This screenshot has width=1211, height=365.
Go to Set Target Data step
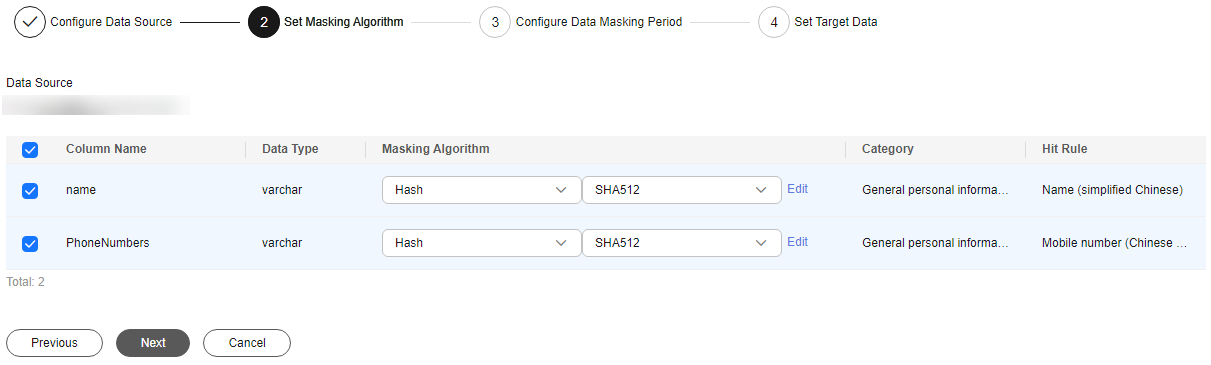point(836,22)
